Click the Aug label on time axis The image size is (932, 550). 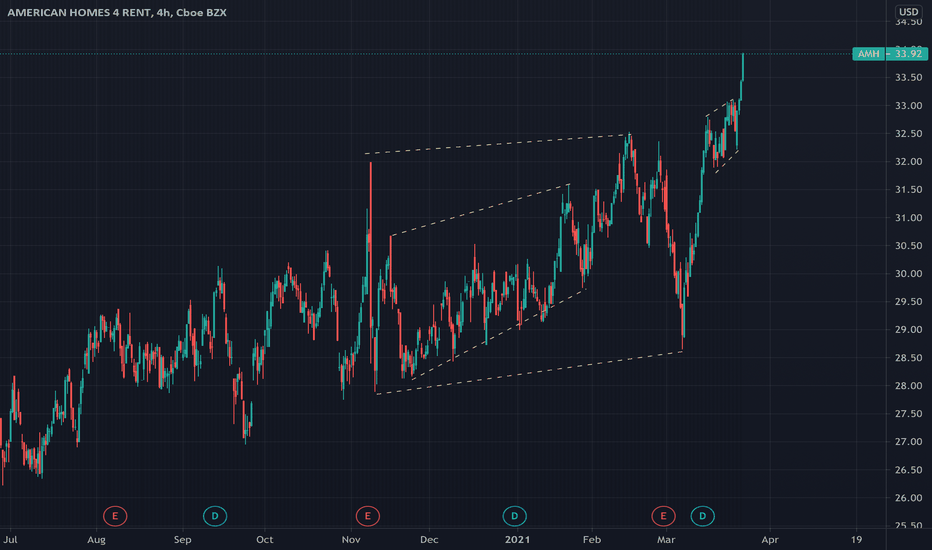tap(96, 539)
